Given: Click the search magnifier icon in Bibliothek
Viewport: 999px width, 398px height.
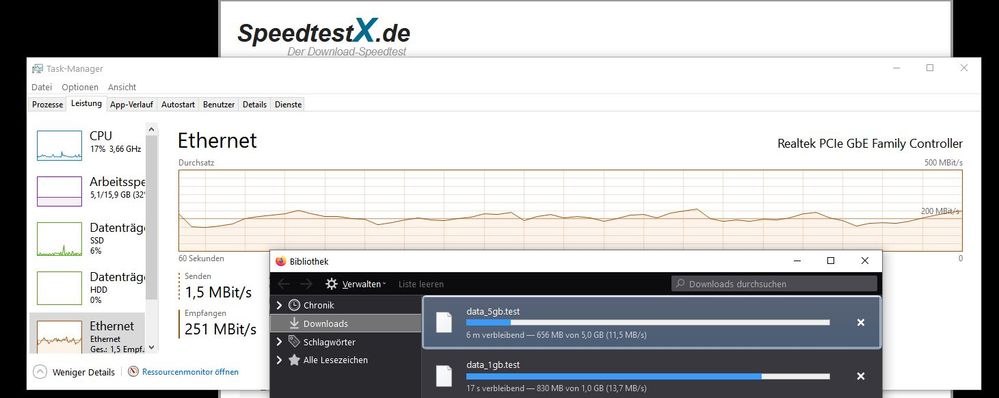Looking at the screenshot, I should click(680, 284).
